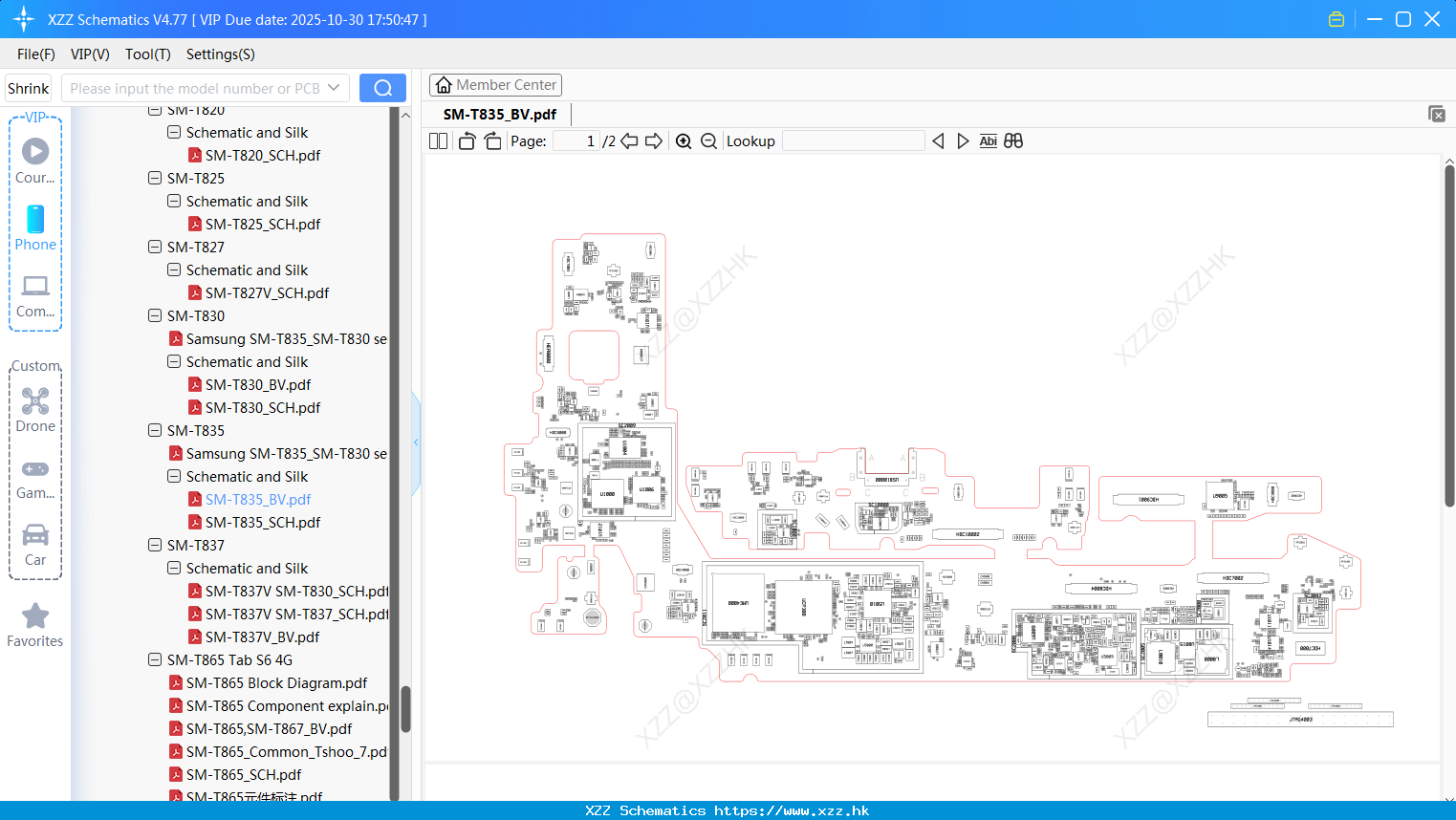
Task: Go to the next page arrow
Action: pos(654,141)
